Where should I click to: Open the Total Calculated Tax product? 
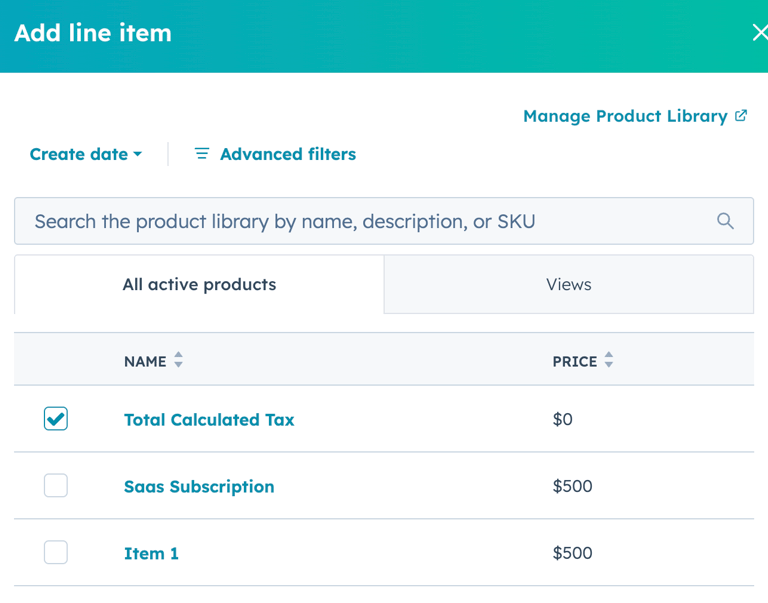(209, 420)
